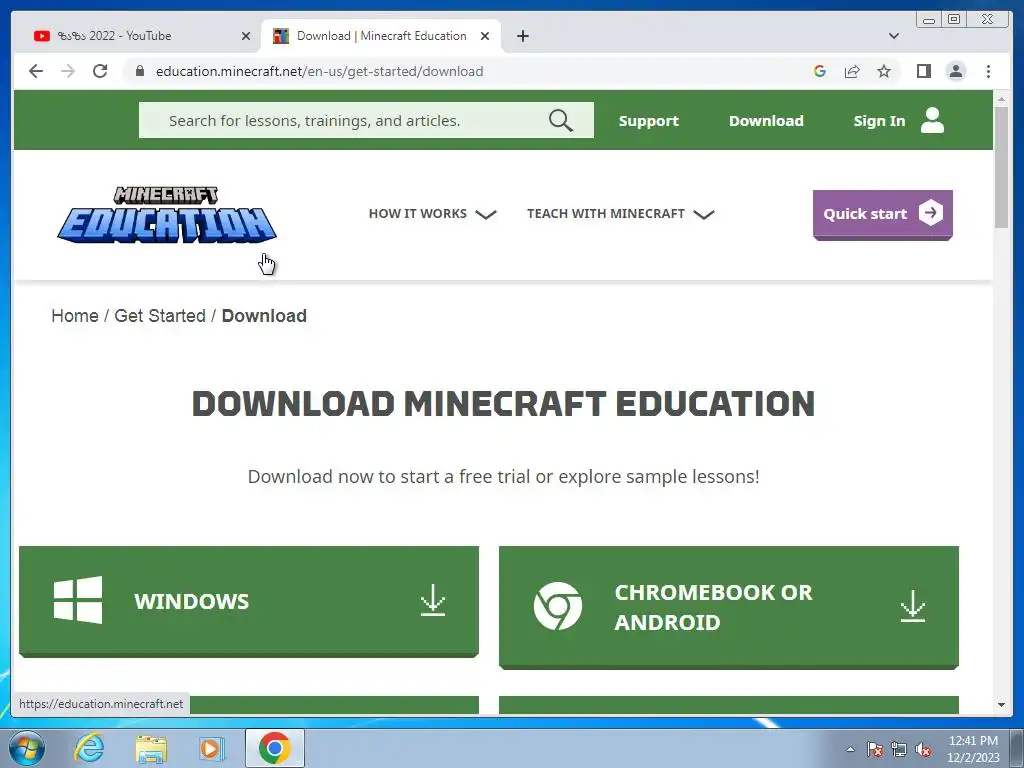Image resolution: width=1024 pixels, height=768 pixels.
Task: Click the browser forward arrow
Action: [x=68, y=71]
